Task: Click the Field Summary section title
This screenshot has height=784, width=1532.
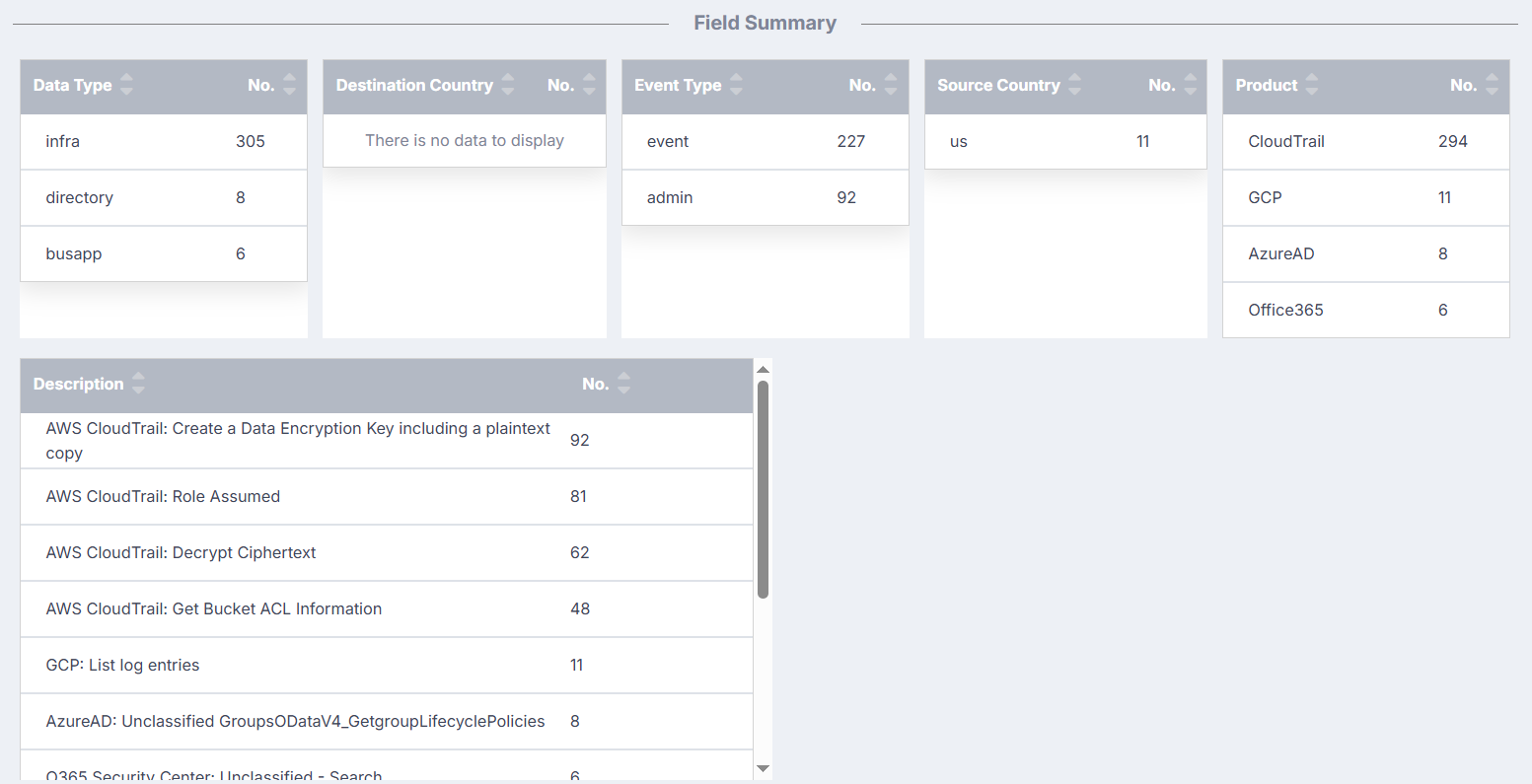Action: point(765,23)
